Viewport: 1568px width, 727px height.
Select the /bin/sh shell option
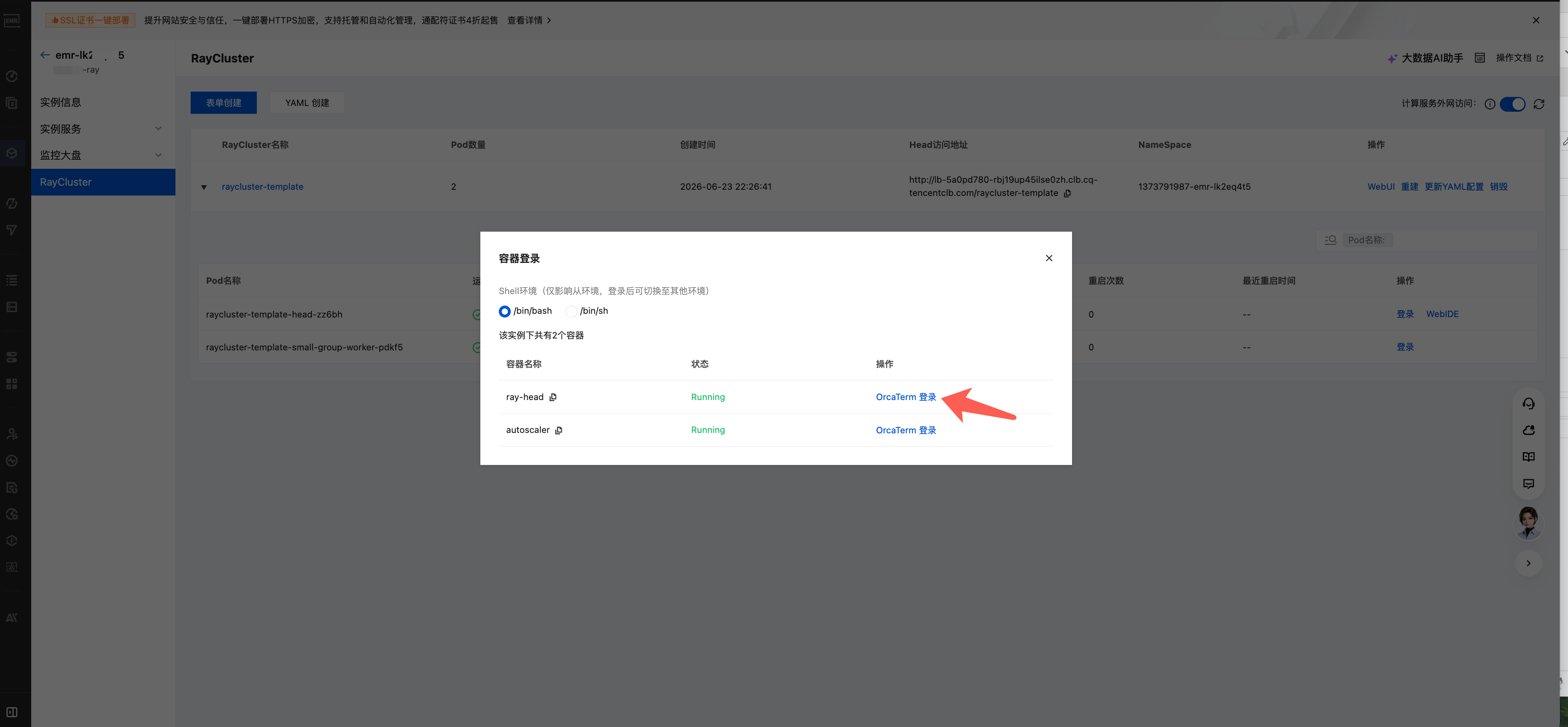pyautogui.click(x=571, y=311)
